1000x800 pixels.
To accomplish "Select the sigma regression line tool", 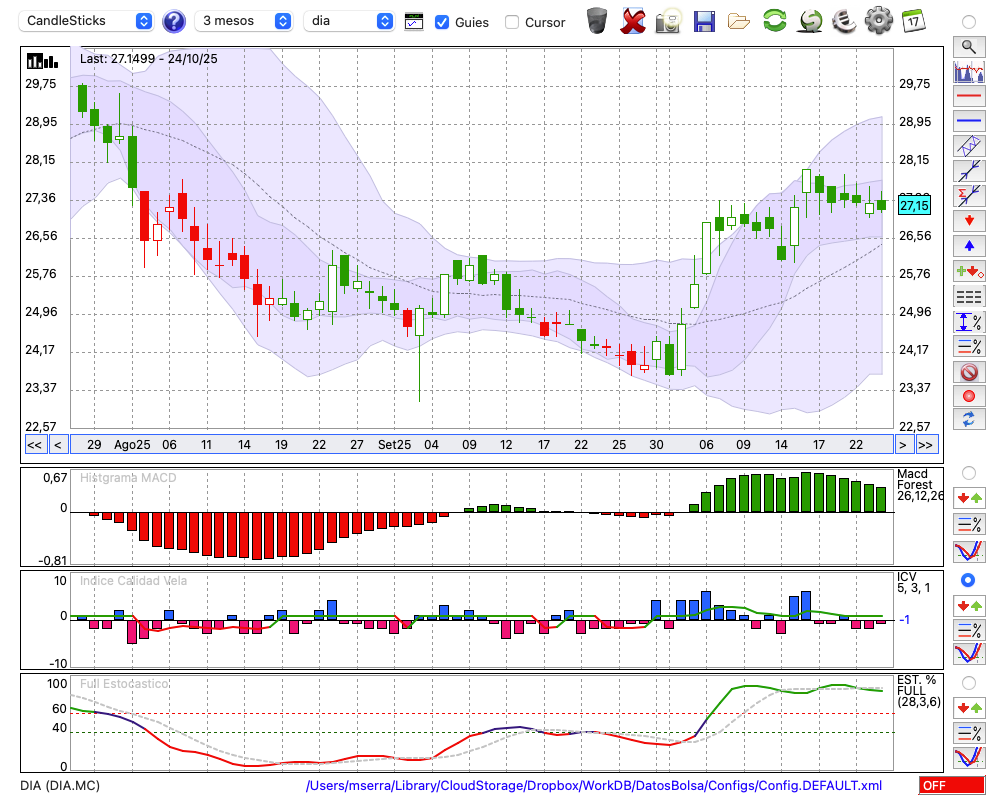I will pyautogui.click(x=969, y=196).
